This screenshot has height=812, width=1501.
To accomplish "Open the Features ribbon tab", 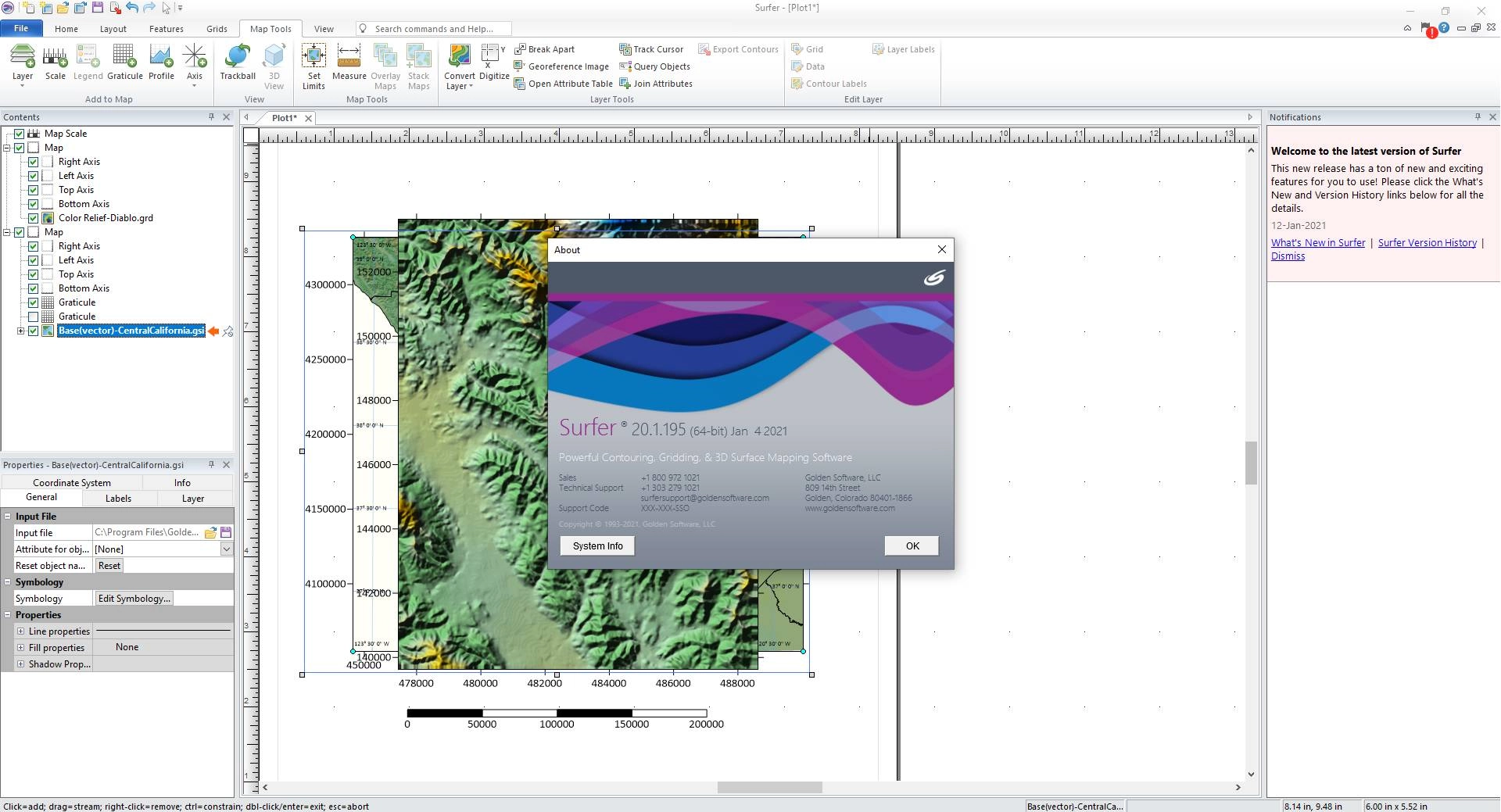I will tap(167, 29).
